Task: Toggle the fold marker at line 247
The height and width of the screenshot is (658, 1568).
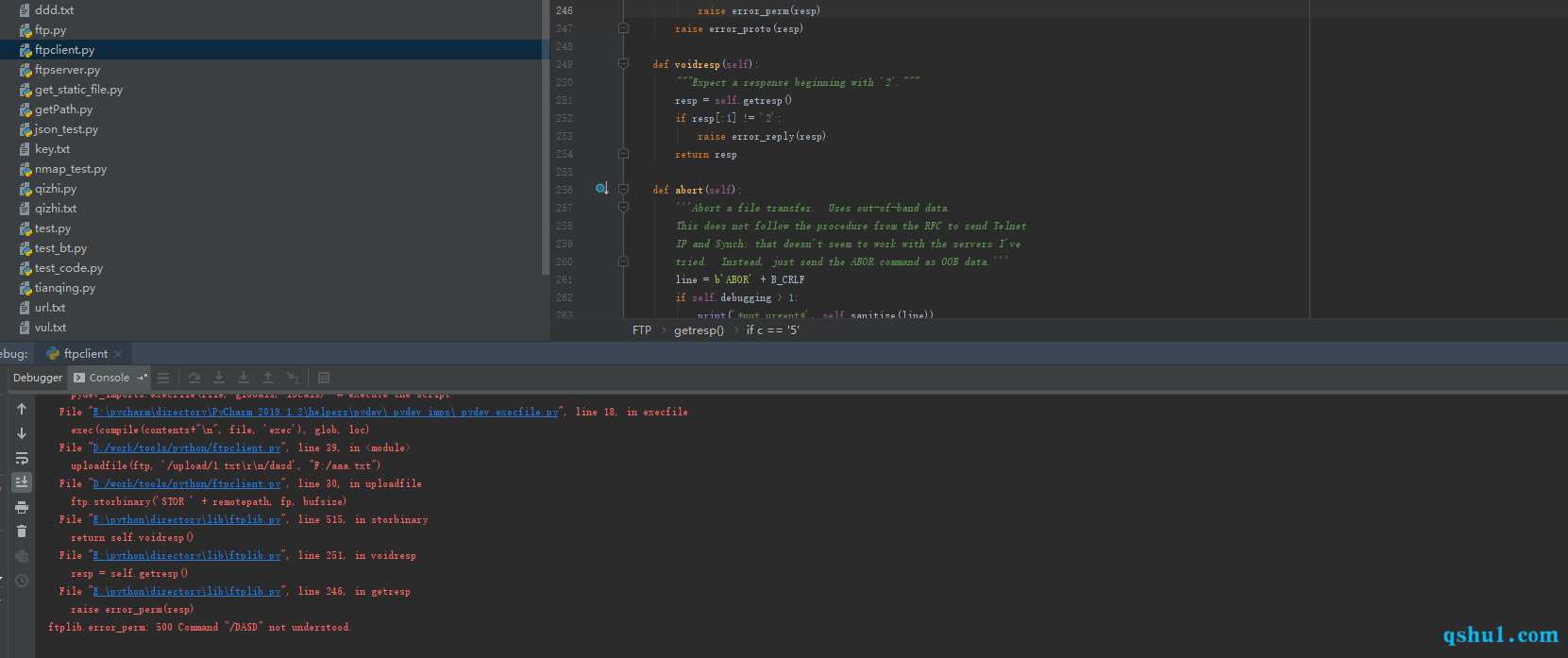Action: pos(623,28)
